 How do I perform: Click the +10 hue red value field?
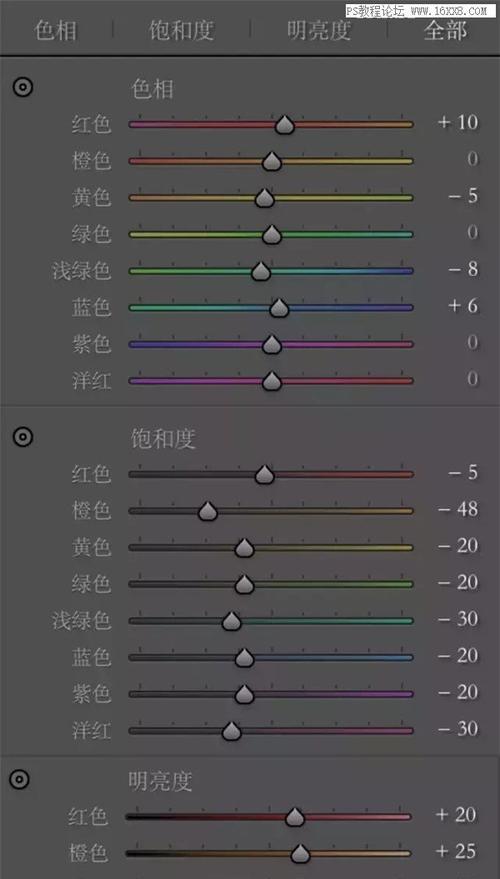click(458, 122)
